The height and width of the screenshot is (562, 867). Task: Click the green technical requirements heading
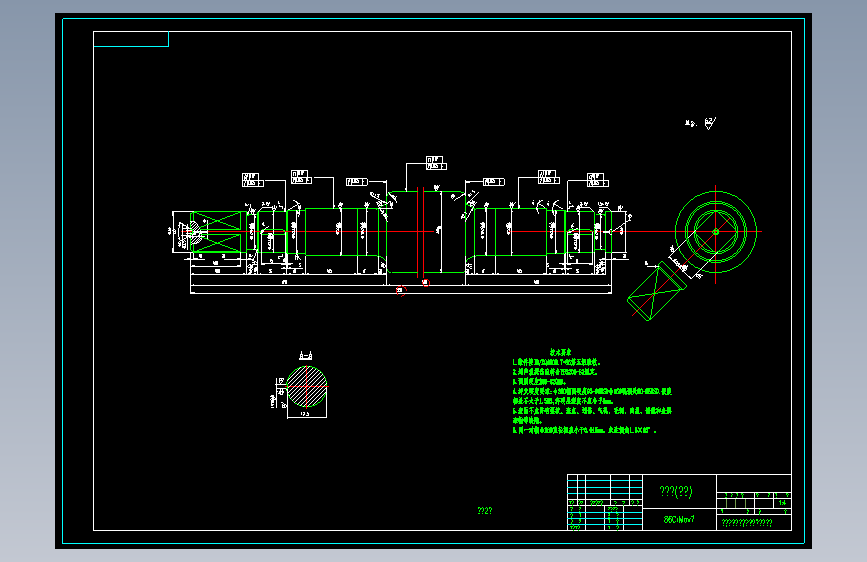(560, 352)
